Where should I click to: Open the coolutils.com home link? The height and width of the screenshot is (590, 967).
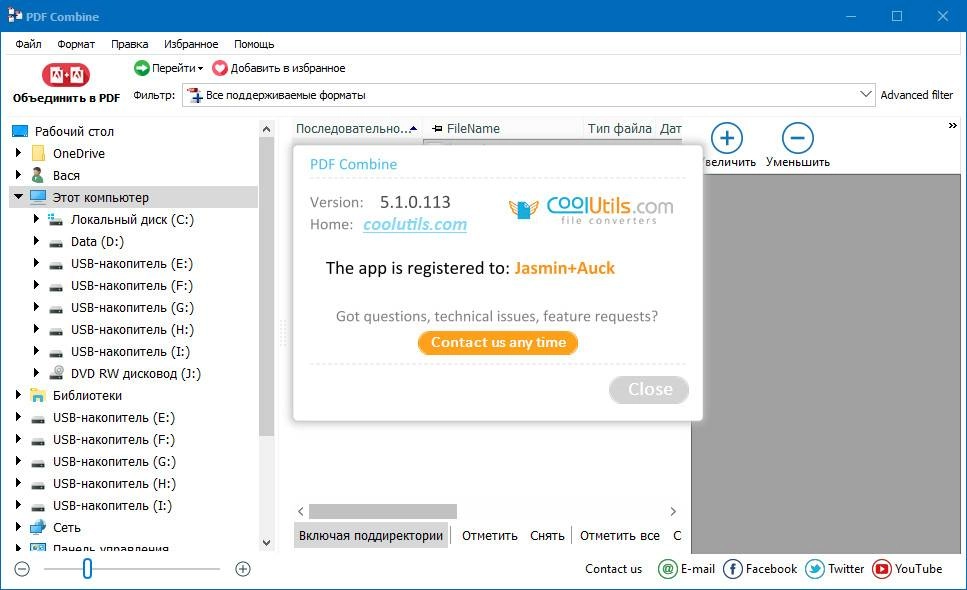(x=415, y=224)
